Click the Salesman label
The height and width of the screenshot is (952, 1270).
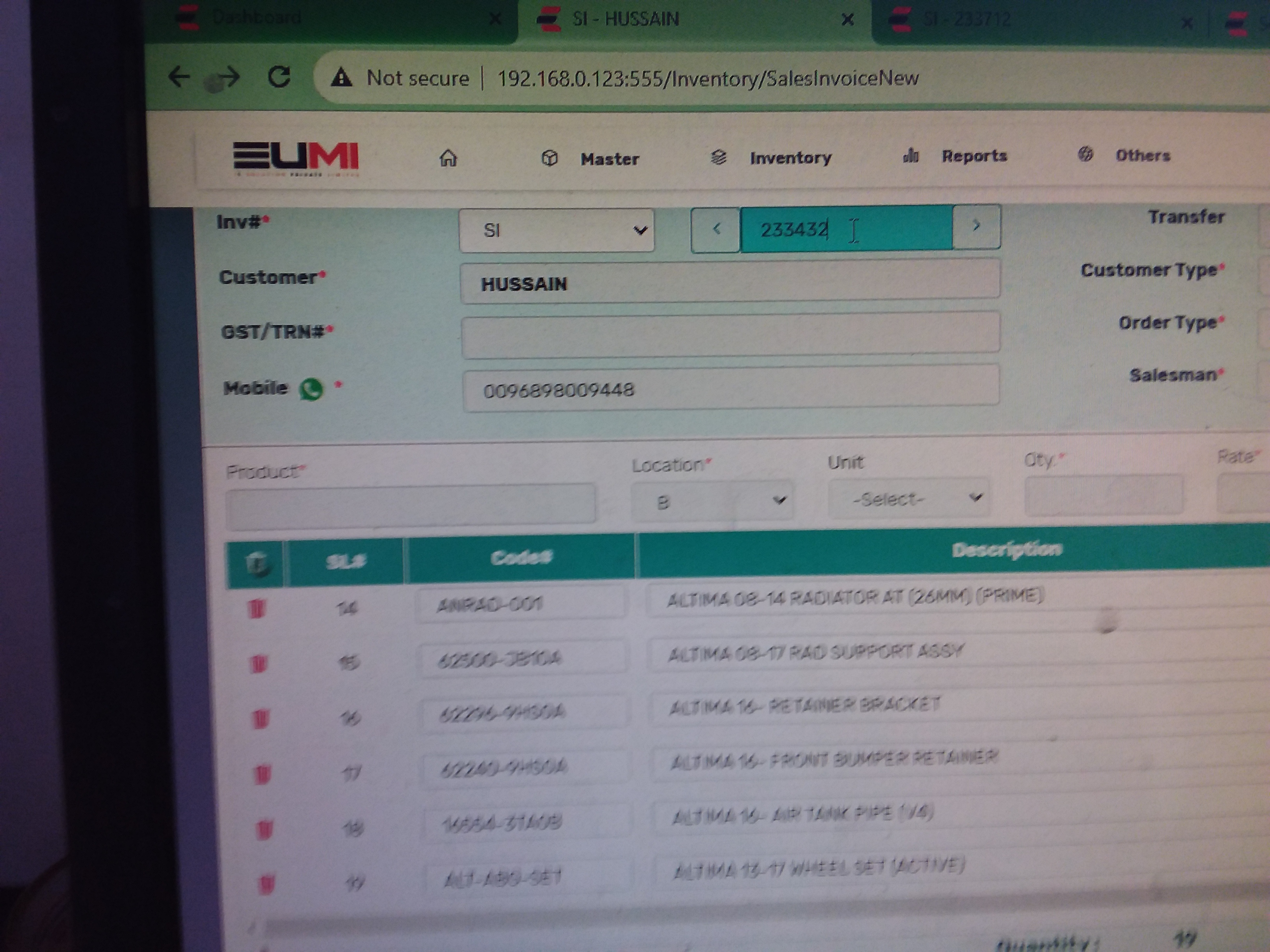coord(1176,375)
